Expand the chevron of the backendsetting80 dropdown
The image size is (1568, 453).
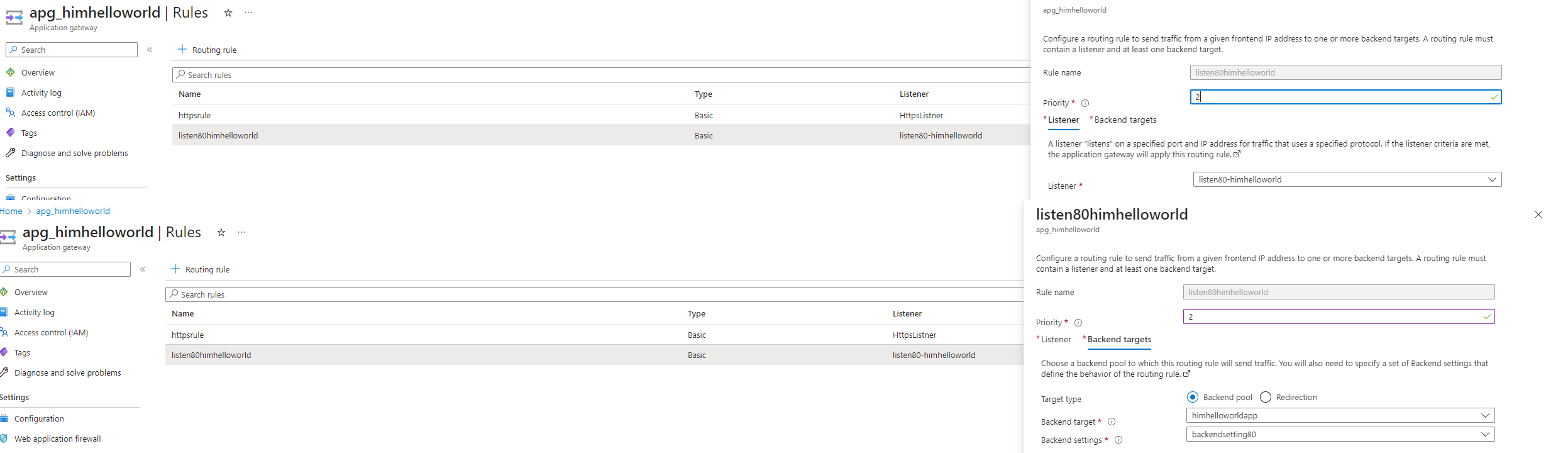point(1485,434)
